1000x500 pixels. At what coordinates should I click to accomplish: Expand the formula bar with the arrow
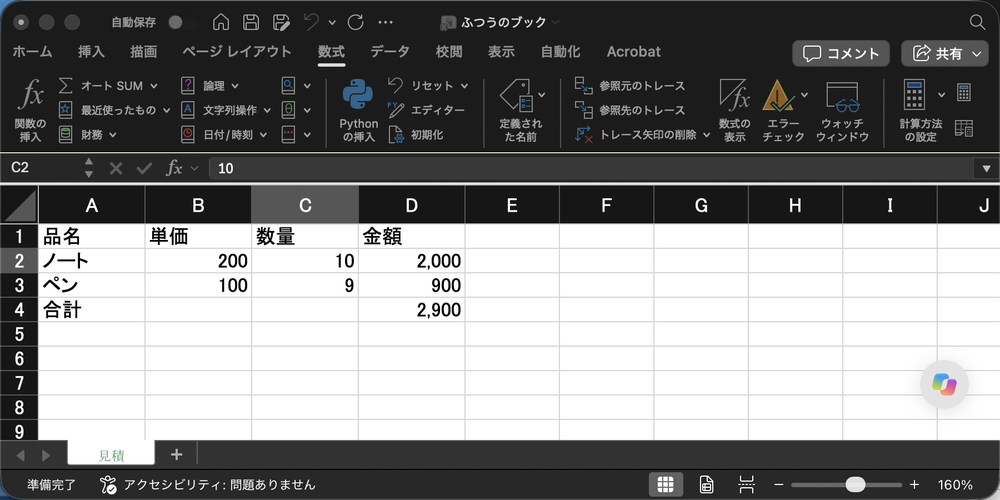click(985, 168)
